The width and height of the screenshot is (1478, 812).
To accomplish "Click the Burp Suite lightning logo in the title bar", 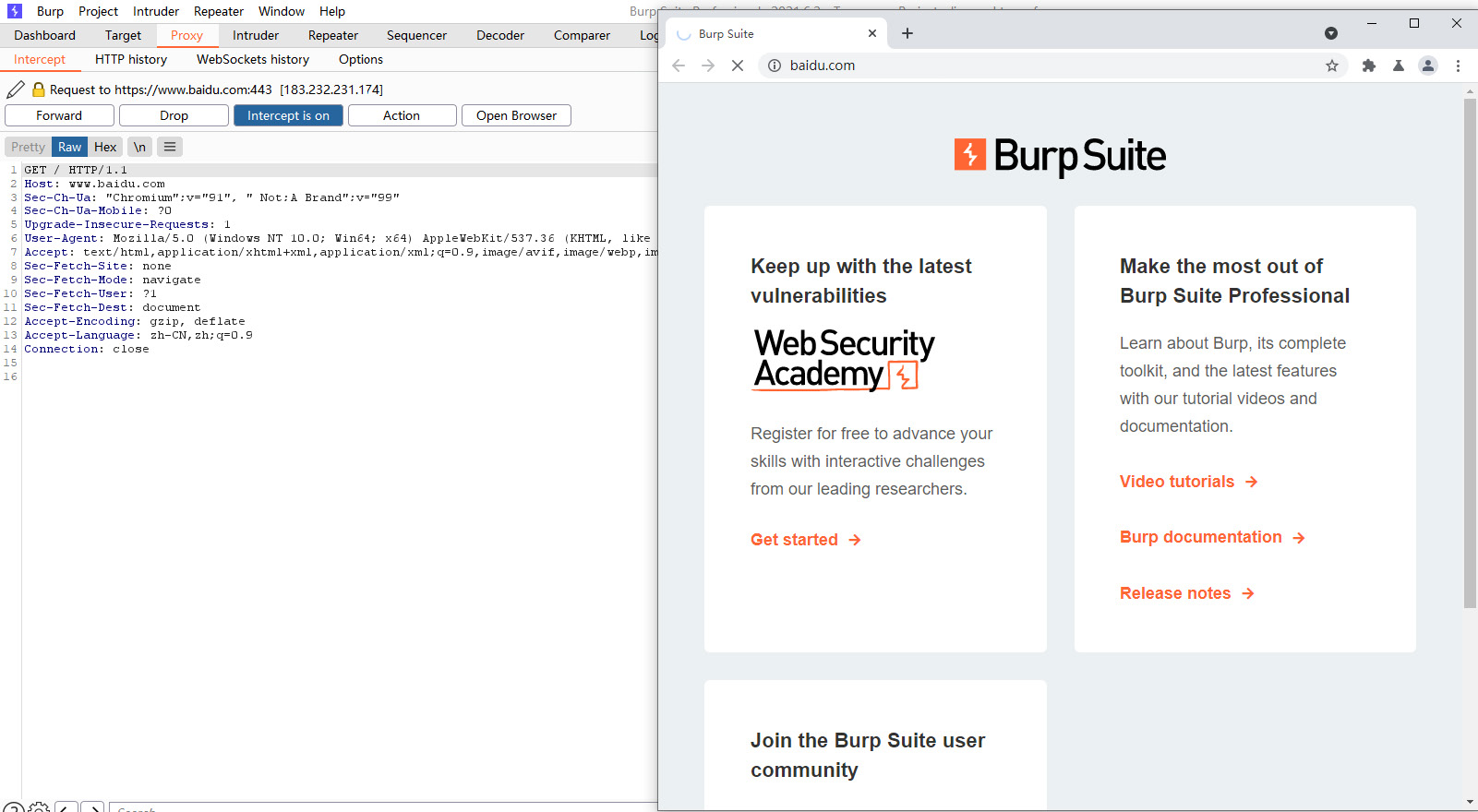I will click(x=15, y=11).
